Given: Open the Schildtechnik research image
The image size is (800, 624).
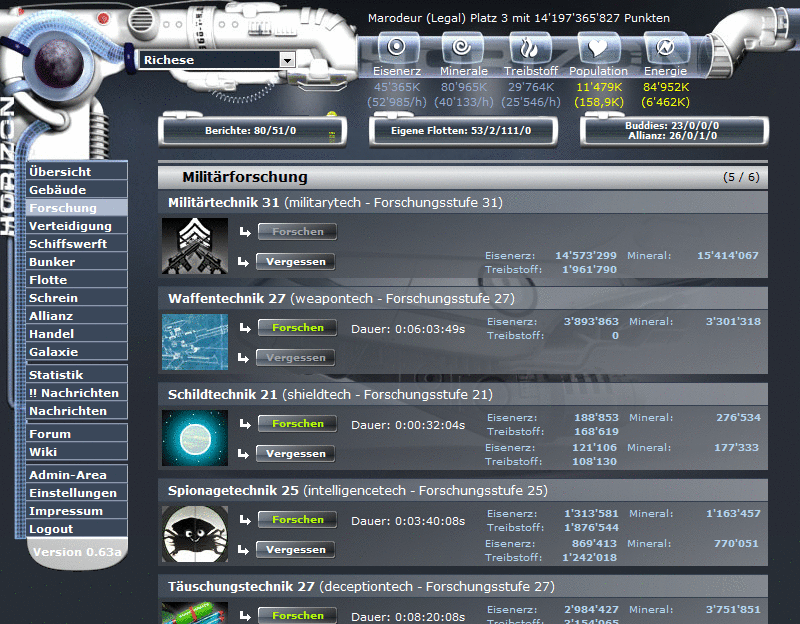Looking at the screenshot, I should [194, 438].
